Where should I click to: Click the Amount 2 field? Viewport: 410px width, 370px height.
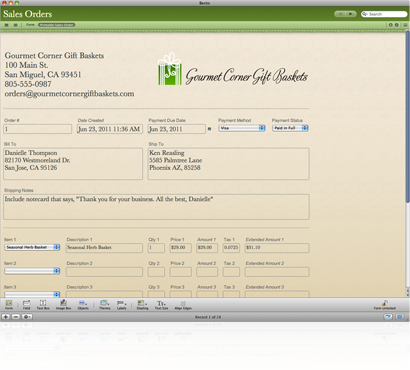coord(207,272)
